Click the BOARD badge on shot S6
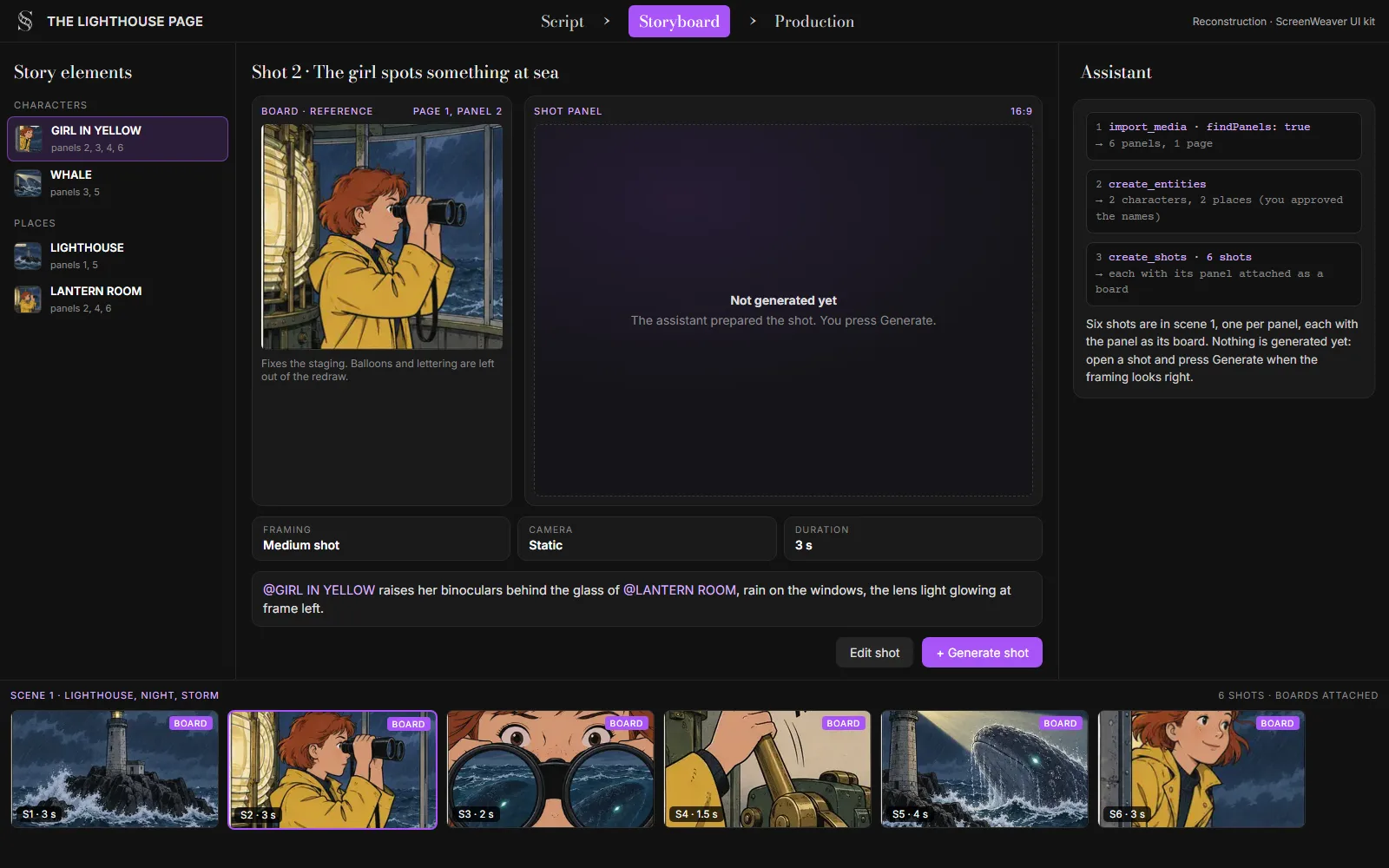 pos(1277,723)
